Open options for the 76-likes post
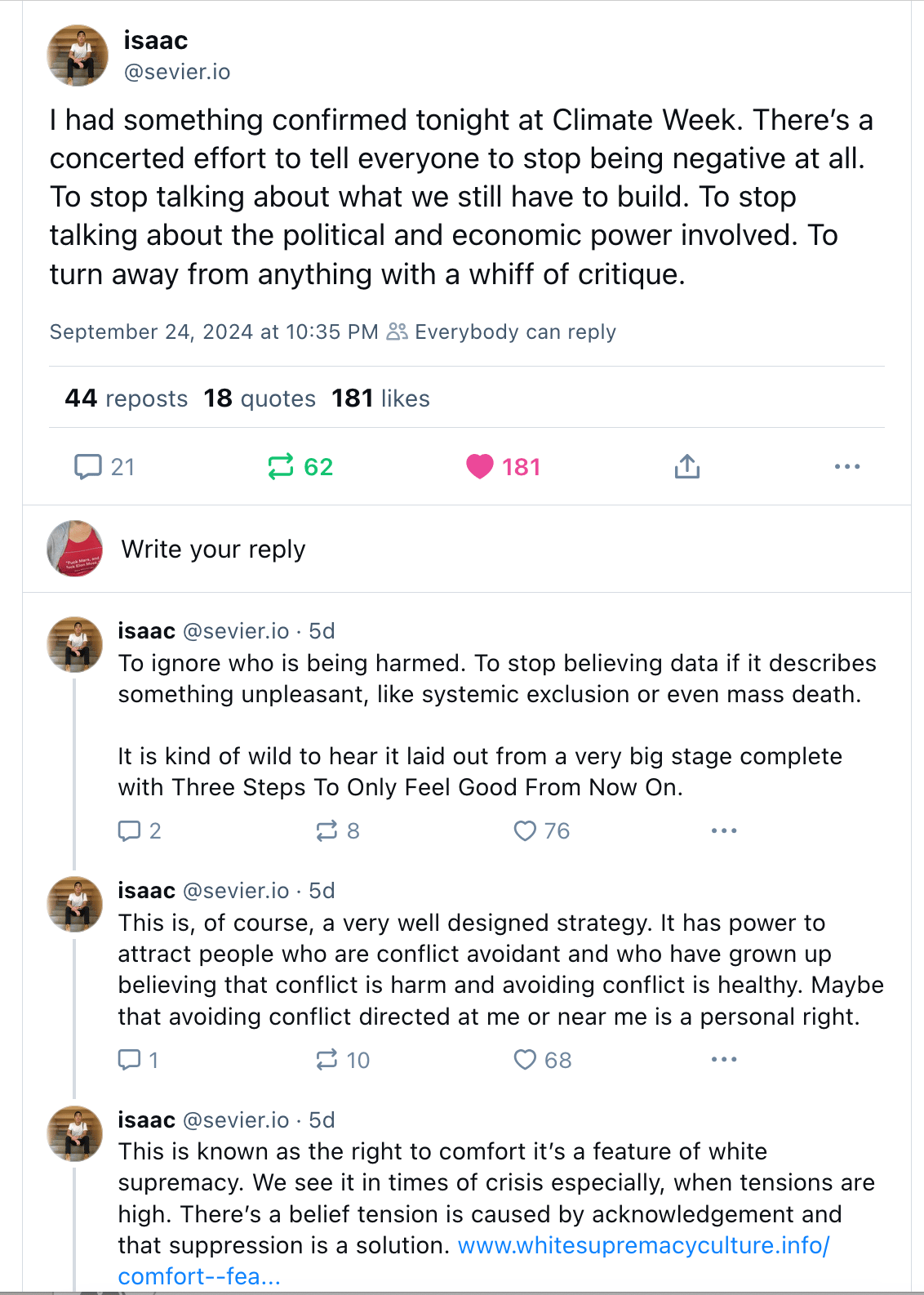This screenshot has height=1295, width=924. 724,830
